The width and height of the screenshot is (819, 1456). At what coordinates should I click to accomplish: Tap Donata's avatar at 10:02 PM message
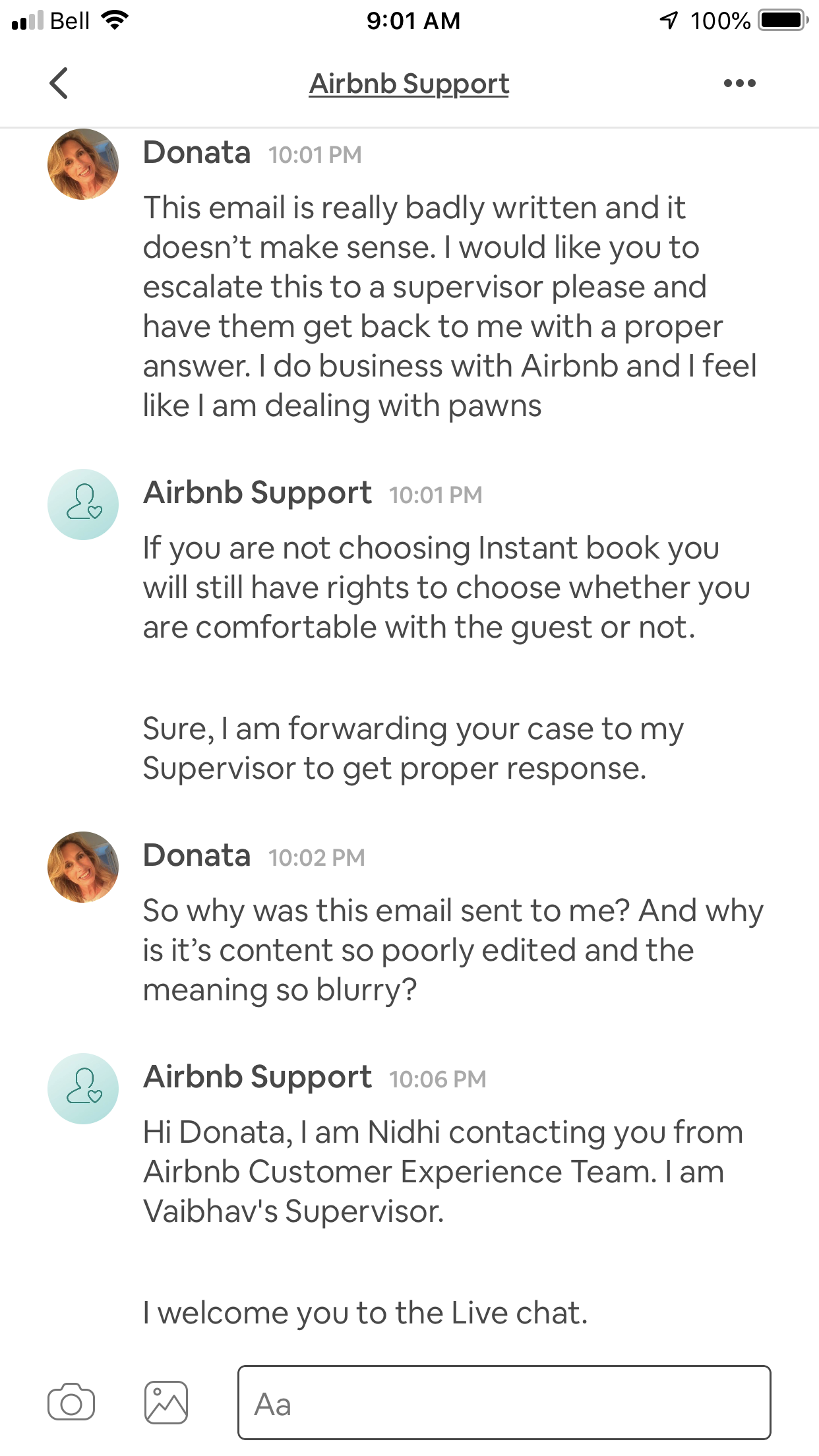point(83,867)
